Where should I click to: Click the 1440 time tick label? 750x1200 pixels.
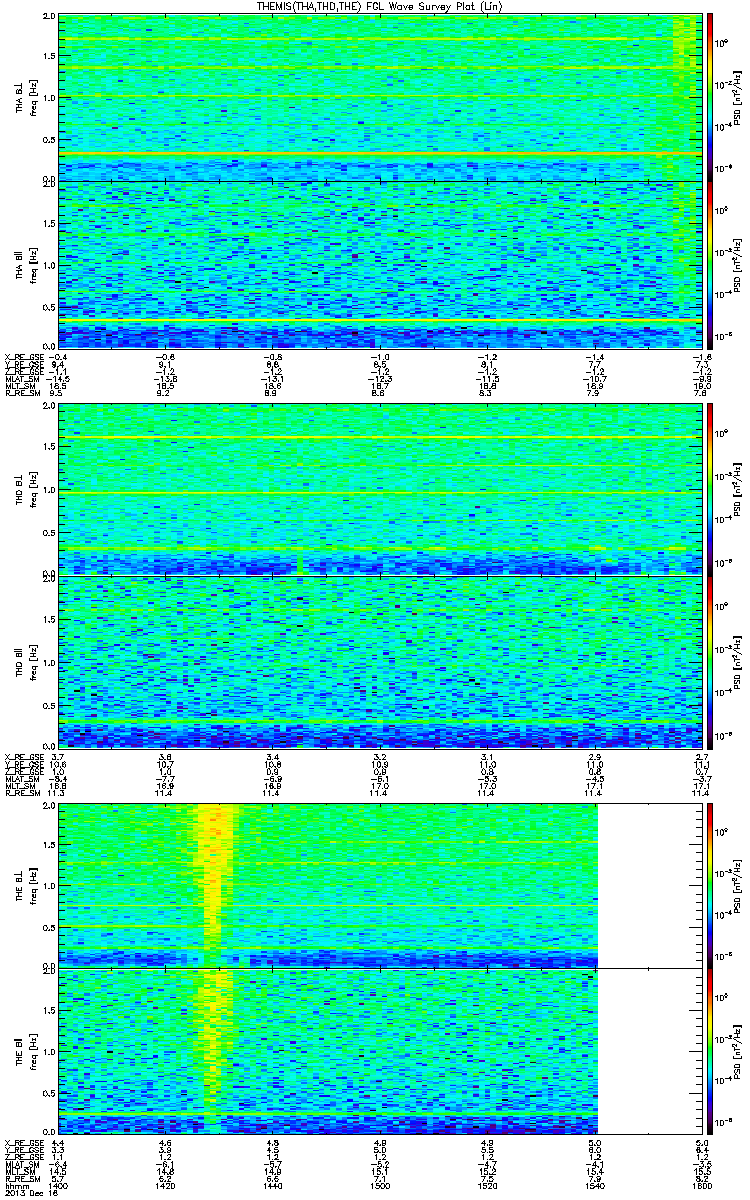pyautogui.click(x=273, y=1187)
